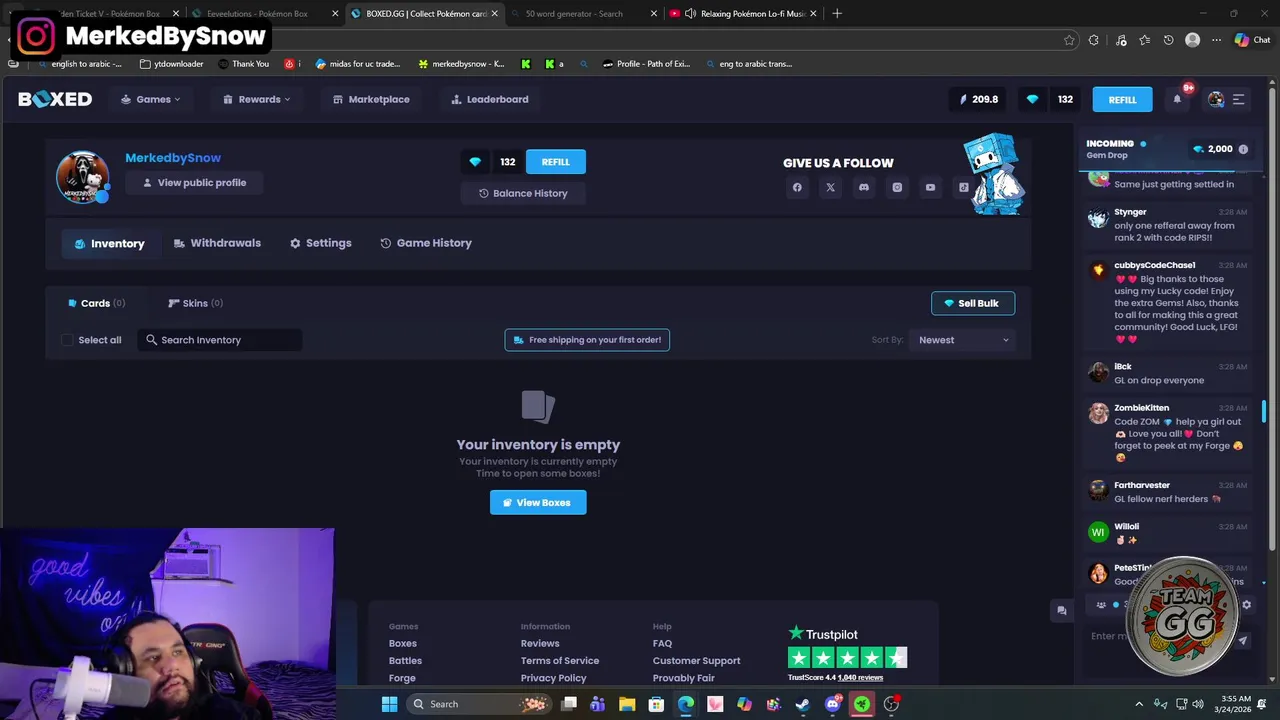Image resolution: width=1280 pixels, height=720 pixels.
Task: Open the Sort By Newest dropdown
Action: (963, 340)
